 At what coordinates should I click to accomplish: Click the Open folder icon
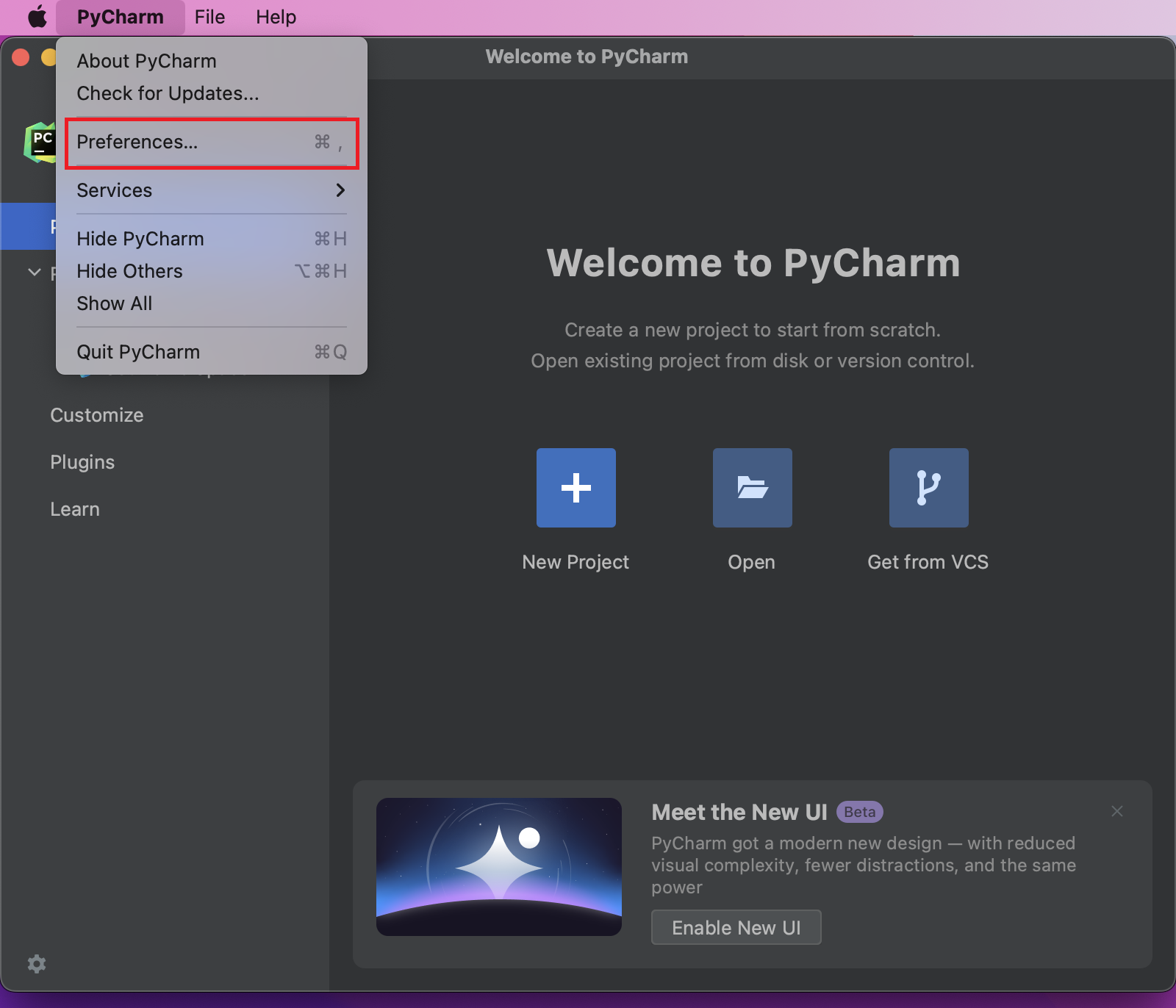click(753, 488)
